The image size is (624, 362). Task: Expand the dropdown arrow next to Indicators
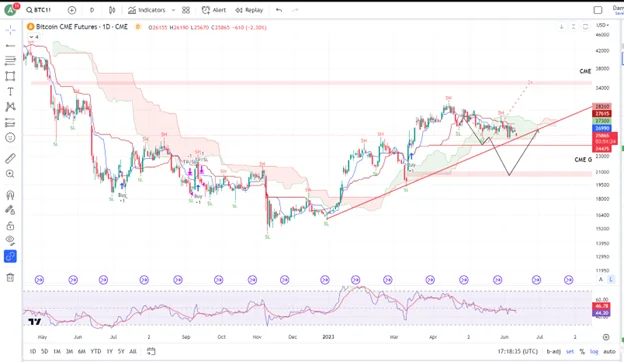pyautogui.click(x=174, y=10)
